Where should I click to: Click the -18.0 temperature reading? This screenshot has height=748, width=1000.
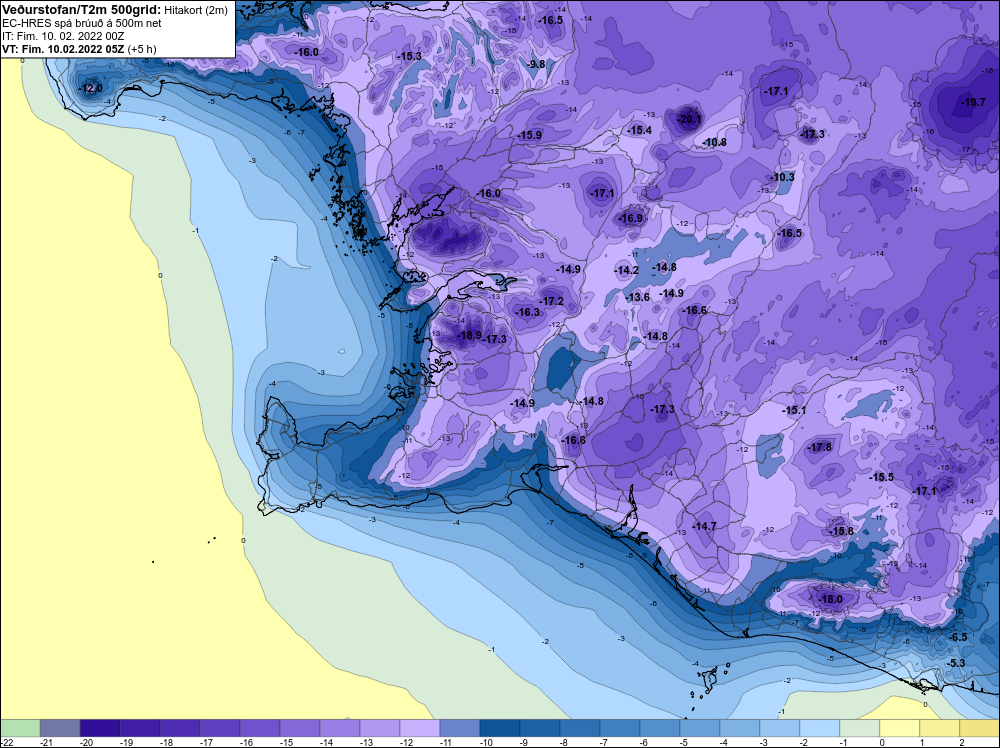[x=830, y=599]
